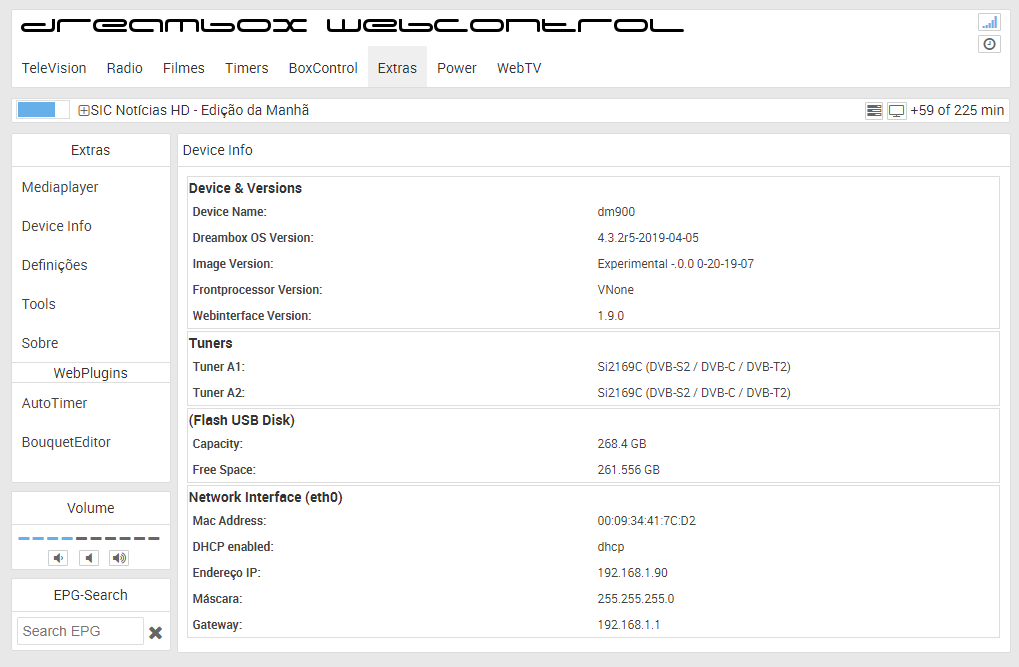
Task: Clear the EPG search with X icon
Action: [155, 633]
